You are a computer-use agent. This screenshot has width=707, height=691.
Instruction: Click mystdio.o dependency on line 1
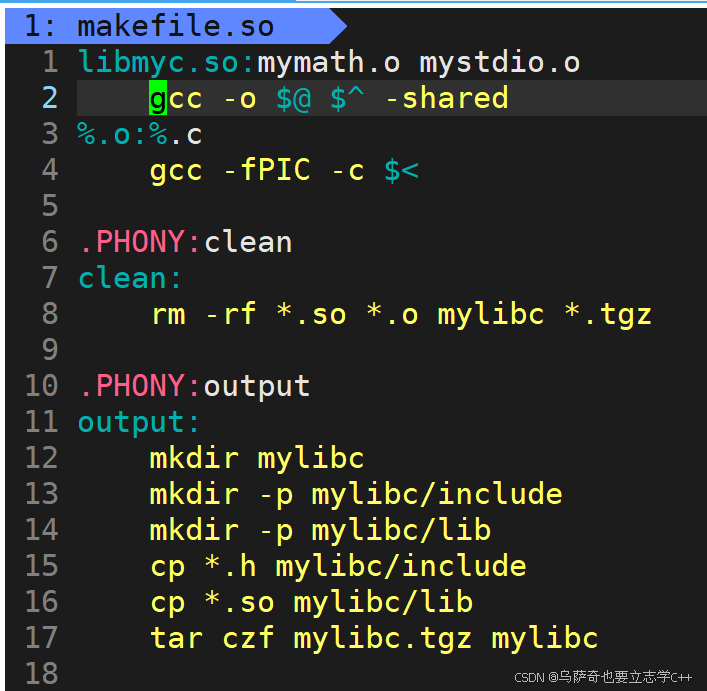(500, 63)
